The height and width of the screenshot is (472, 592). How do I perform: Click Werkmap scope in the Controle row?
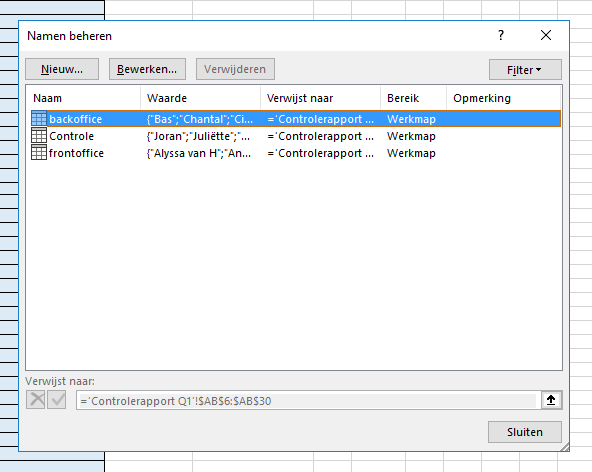411,136
